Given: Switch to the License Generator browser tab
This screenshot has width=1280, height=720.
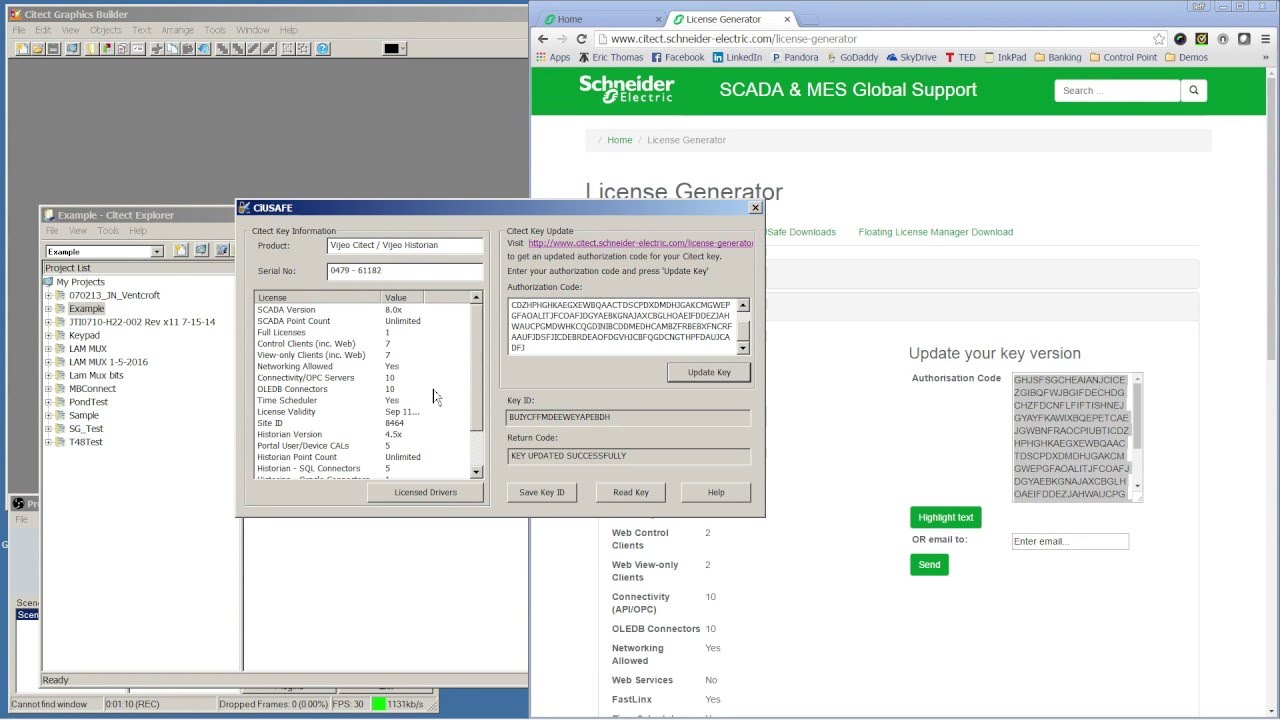Looking at the screenshot, I should pyautogui.click(x=731, y=19).
